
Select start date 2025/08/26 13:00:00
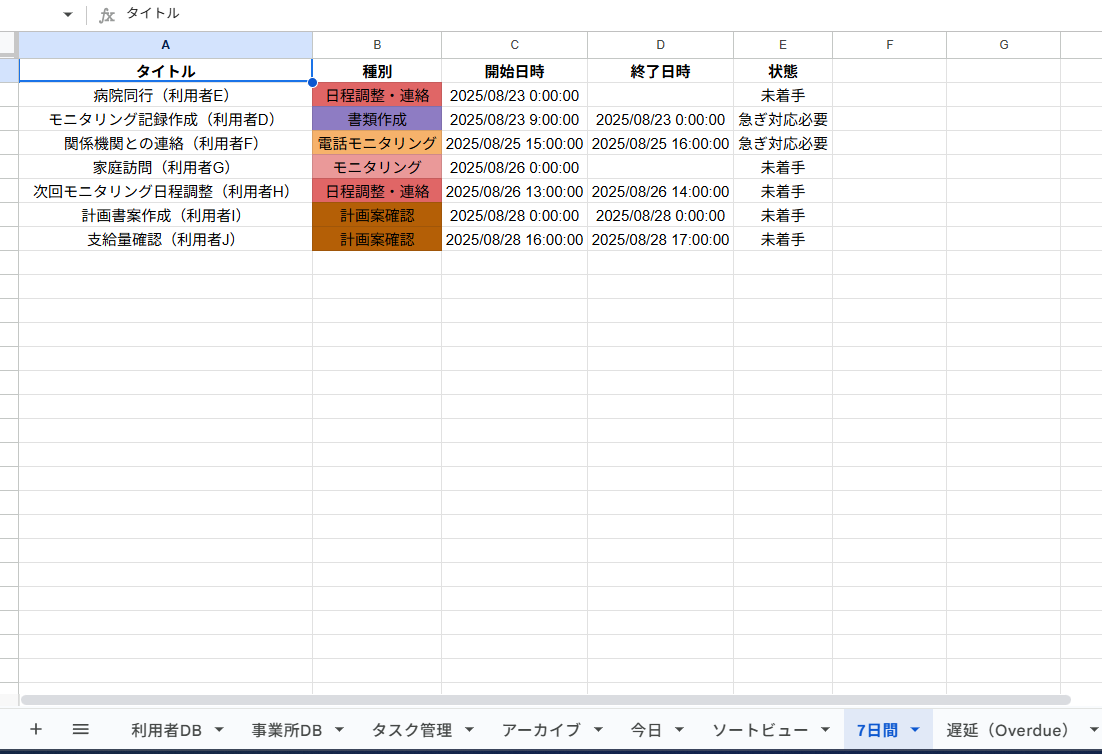point(514,191)
